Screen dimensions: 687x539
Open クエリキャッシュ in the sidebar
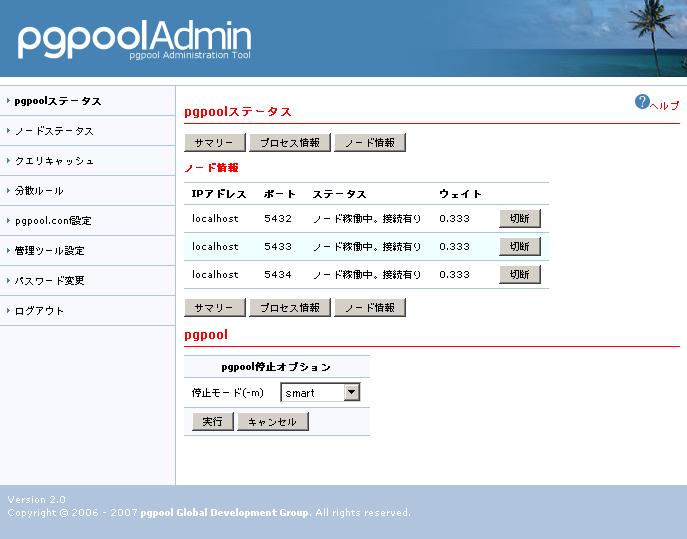(x=54, y=161)
